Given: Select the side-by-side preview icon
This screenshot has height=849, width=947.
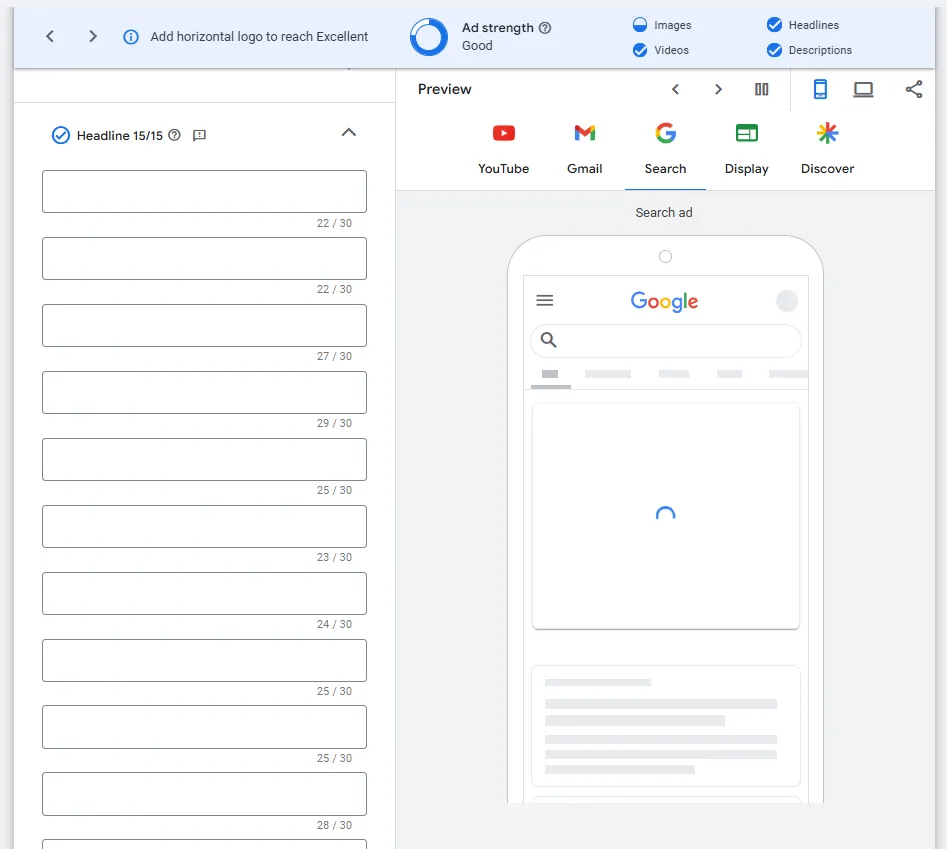Looking at the screenshot, I should pos(761,89).
